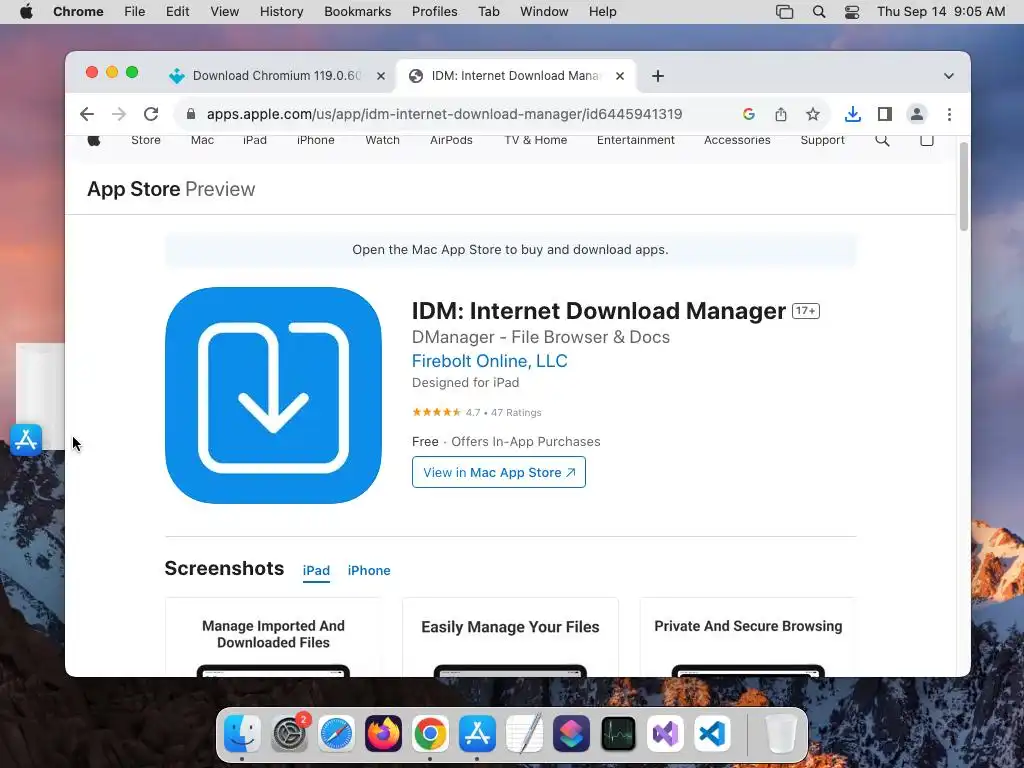Open System Settings from the Dock
This screenshot has width=1024, height=768.
point(289,733)
